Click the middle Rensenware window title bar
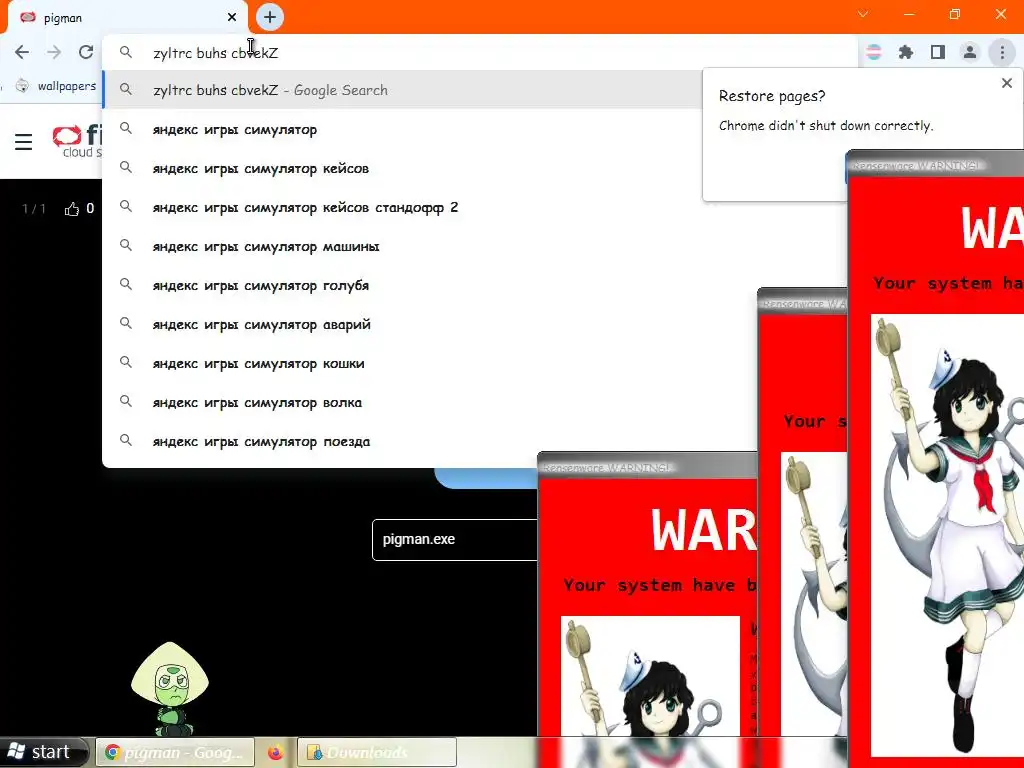This screenshot has width=1024, height=768. 803,304
